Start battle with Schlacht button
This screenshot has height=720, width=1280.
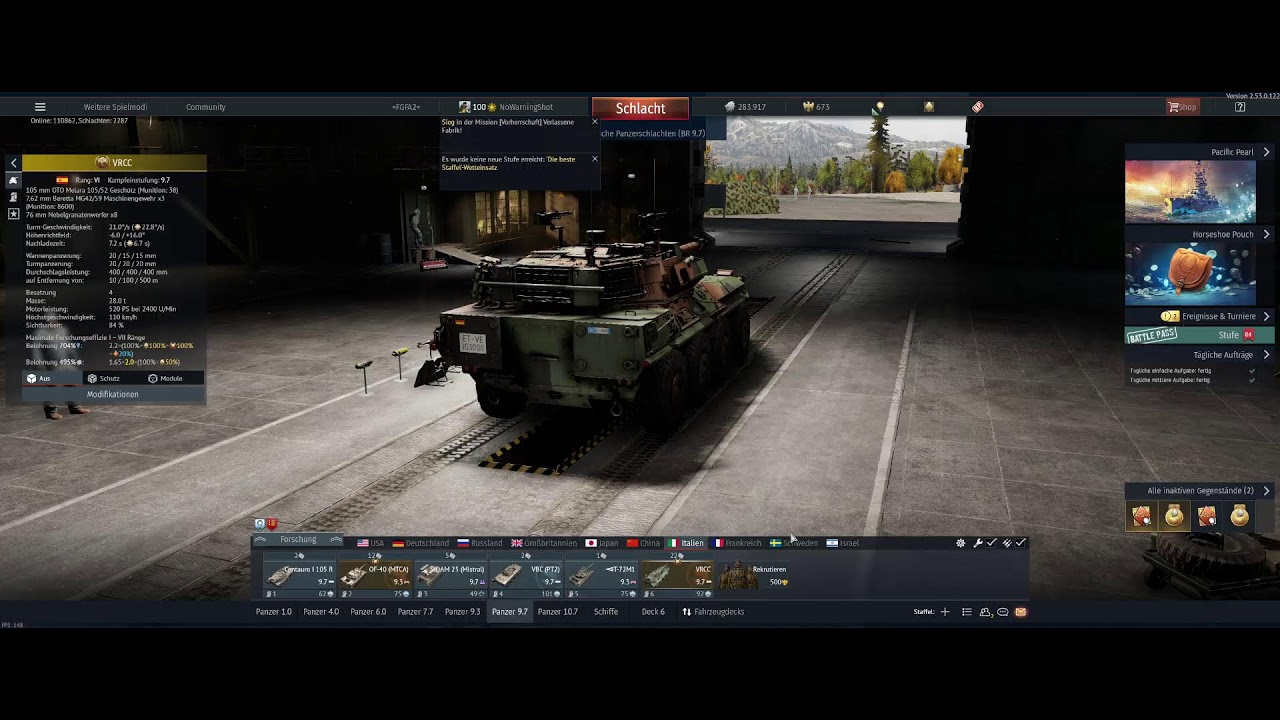coord(640,108)
